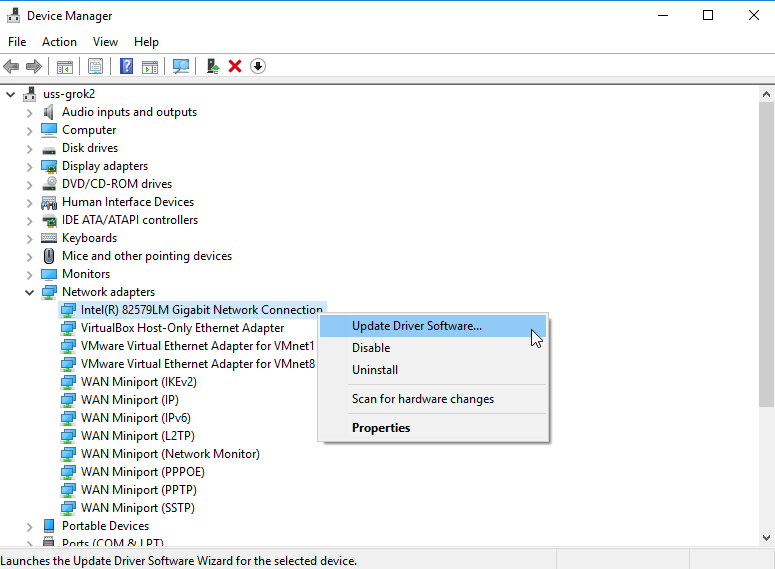The height and width of the screenshot is (569, 775).
Task: Expand the Display adapters category
Action: tap(29, 166)
